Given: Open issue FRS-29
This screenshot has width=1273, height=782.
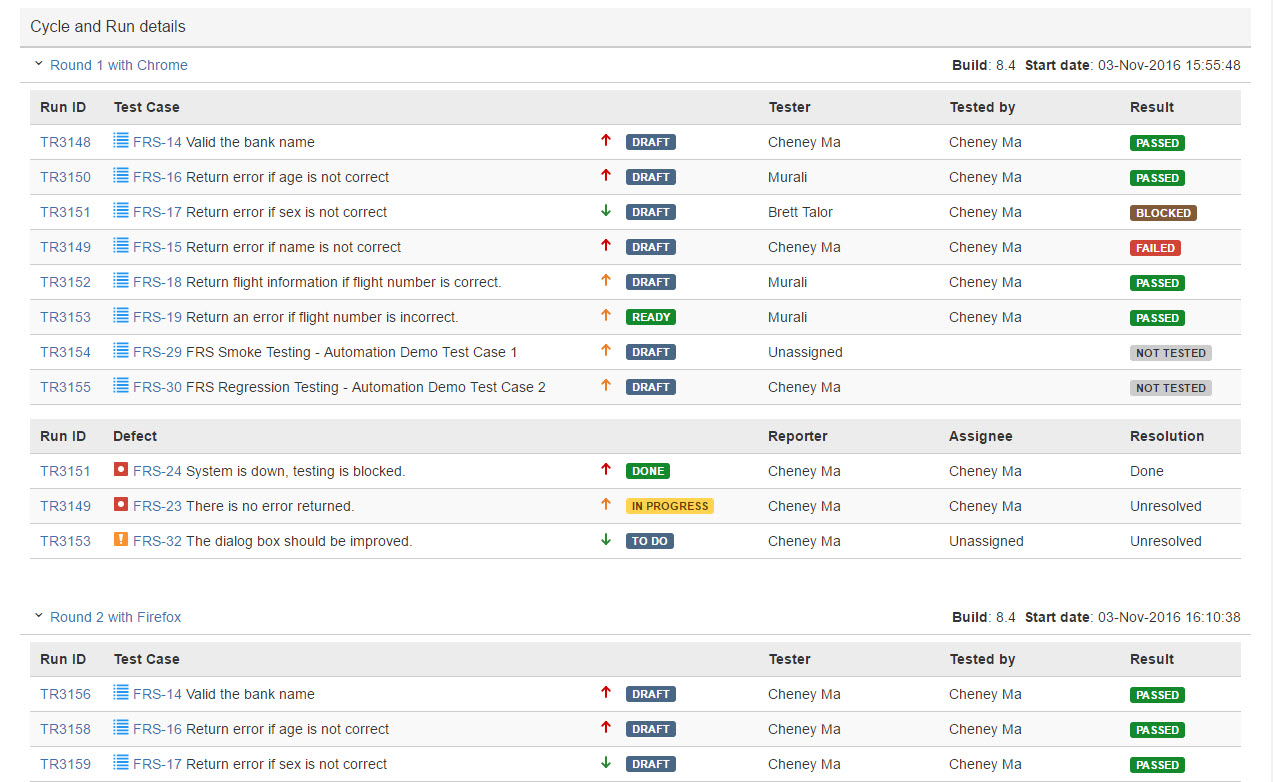Looking at the screenshot, I should point(157,352).
